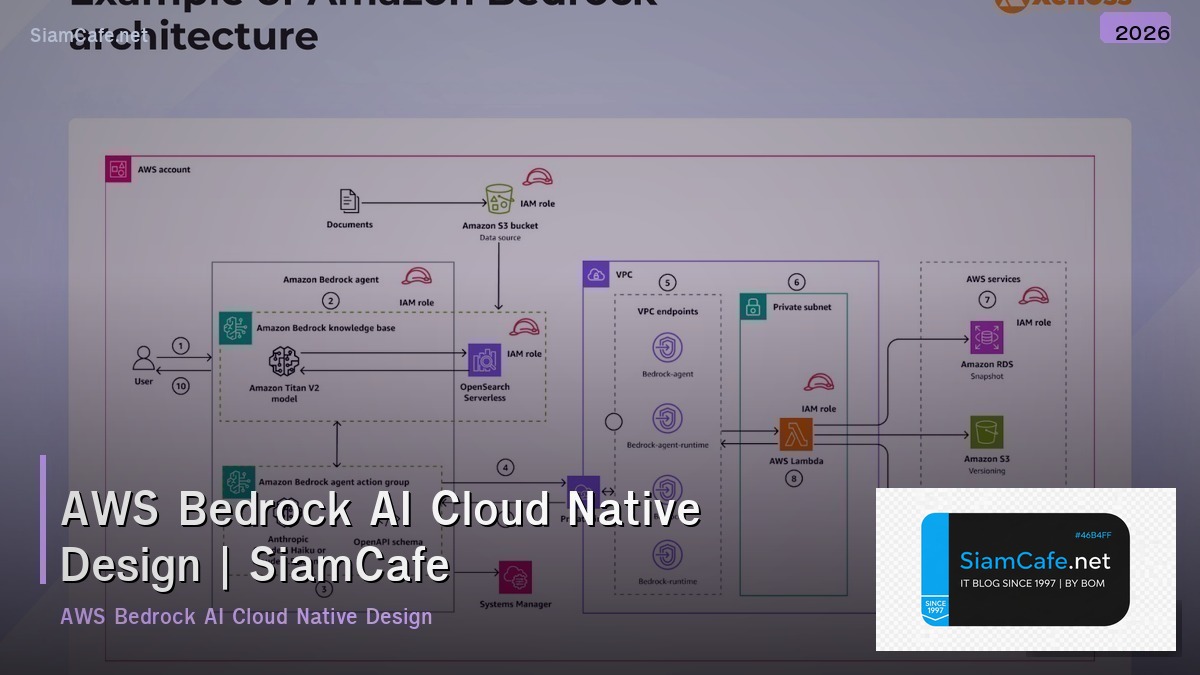Image resolution: width=1200 pixels, height=675 pixels.
Task: Click the Documents icon
Action: pyautogui.click(x=349, y=200)
